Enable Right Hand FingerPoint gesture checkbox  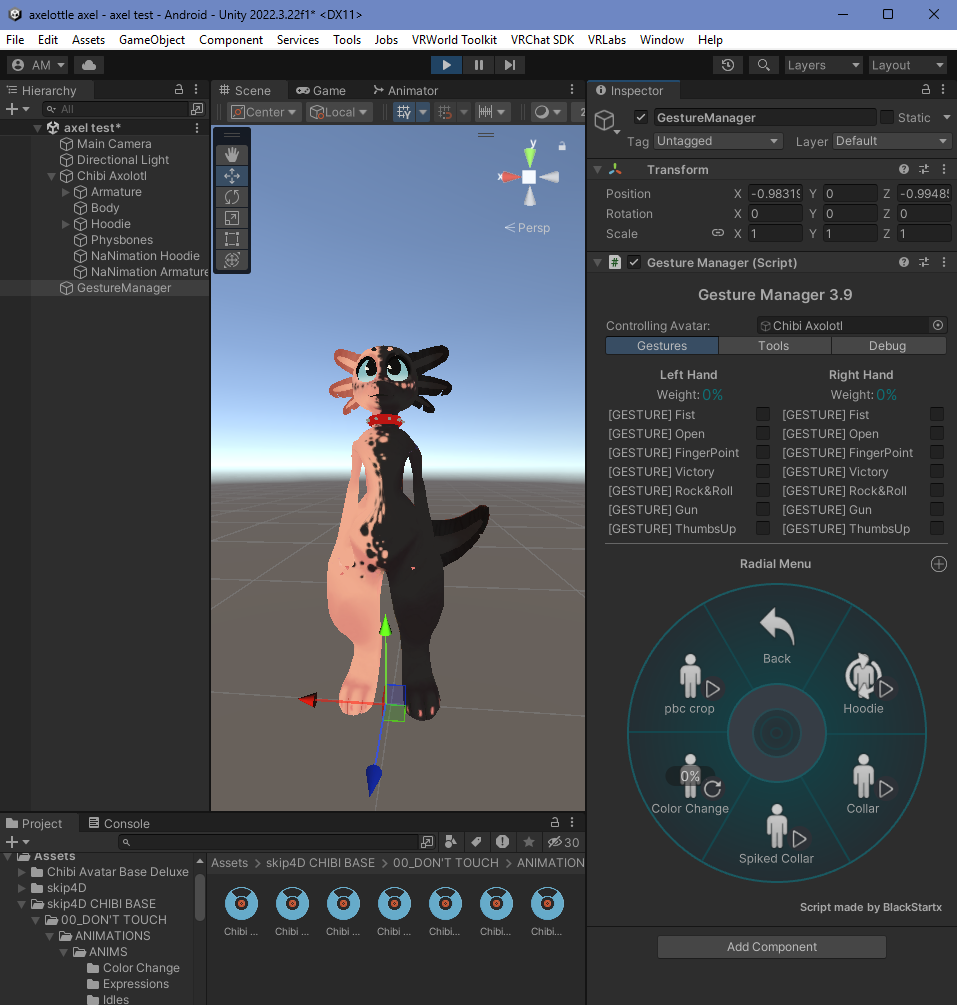point(936,452)
